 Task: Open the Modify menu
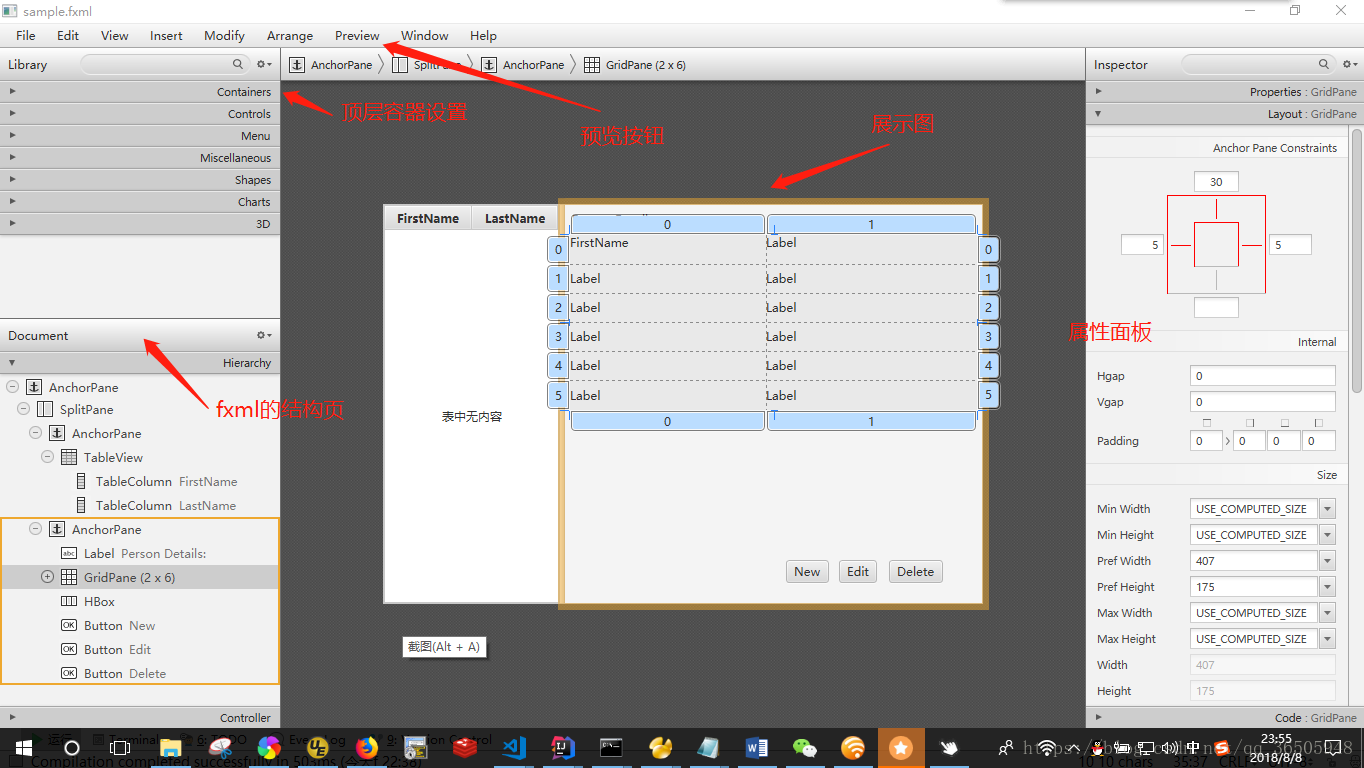click(224, 35)
